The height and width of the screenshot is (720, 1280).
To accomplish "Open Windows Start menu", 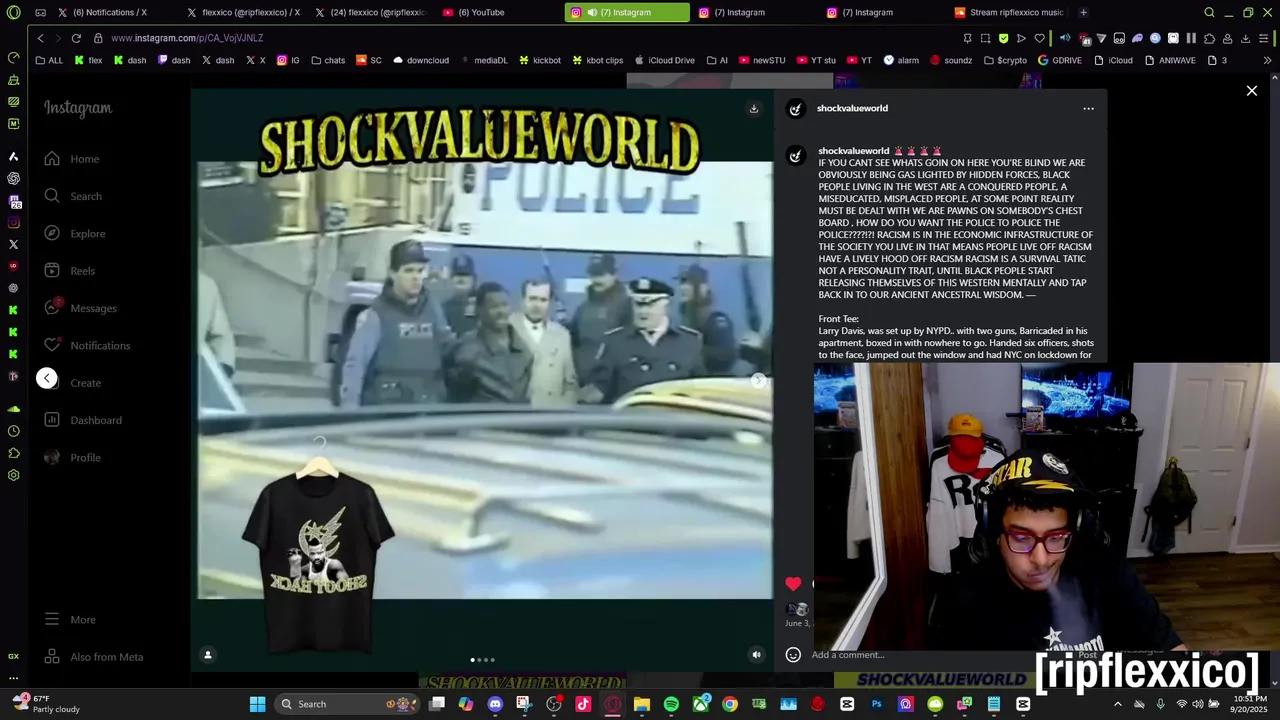I will [x=257, y=704].
